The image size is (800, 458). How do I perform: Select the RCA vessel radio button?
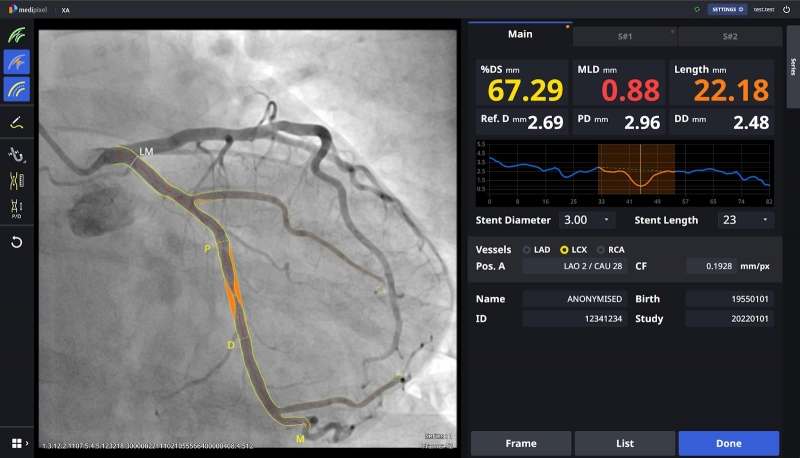click(x=601, y=249)
